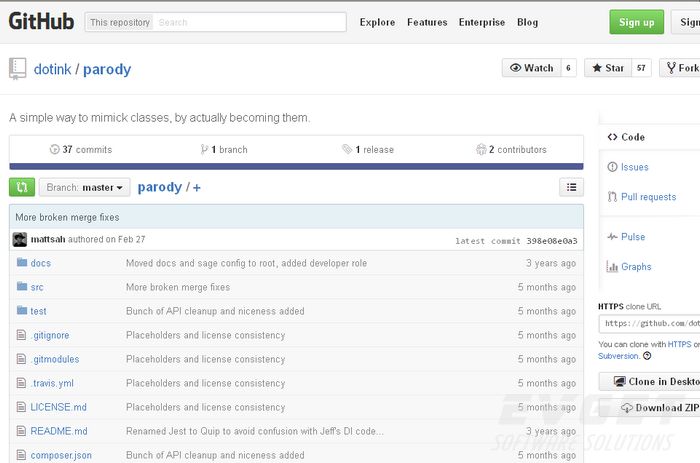This screenshot has height=463, width=700.
Task: Open the composer.json file link
Action: coord(61,455)
